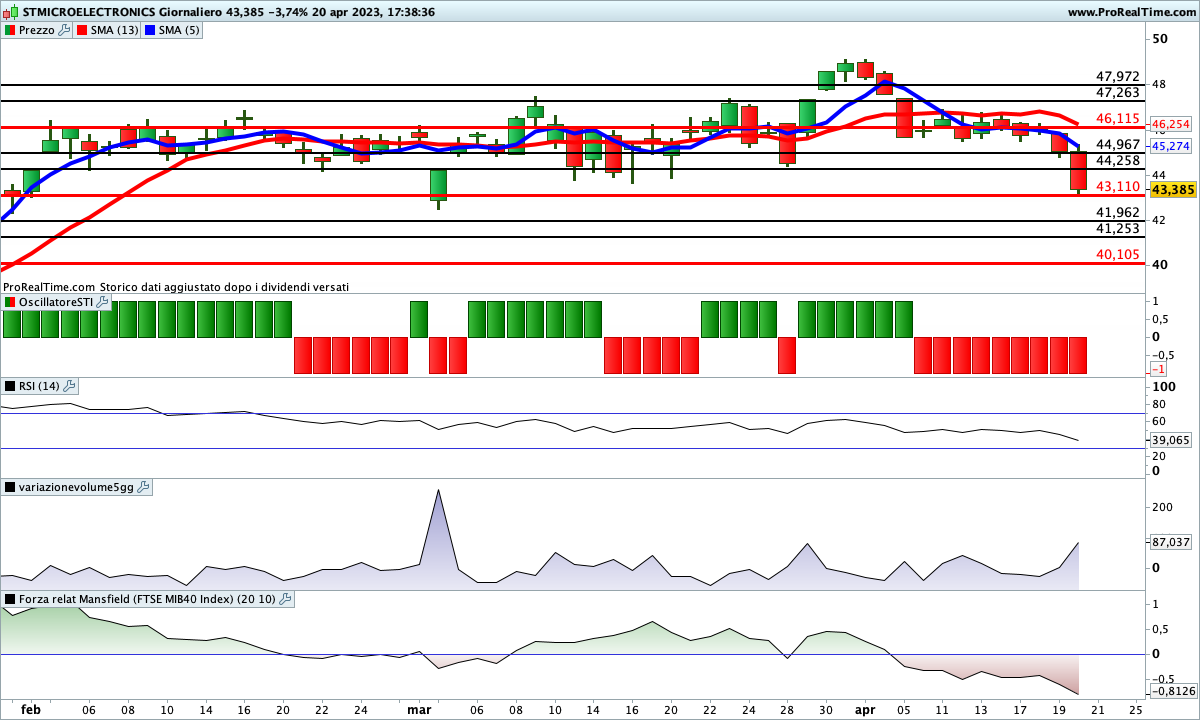Click the ProRealTime.com Storico dati notice
This screenshot has height=720, width=1200.
point(176,287)
